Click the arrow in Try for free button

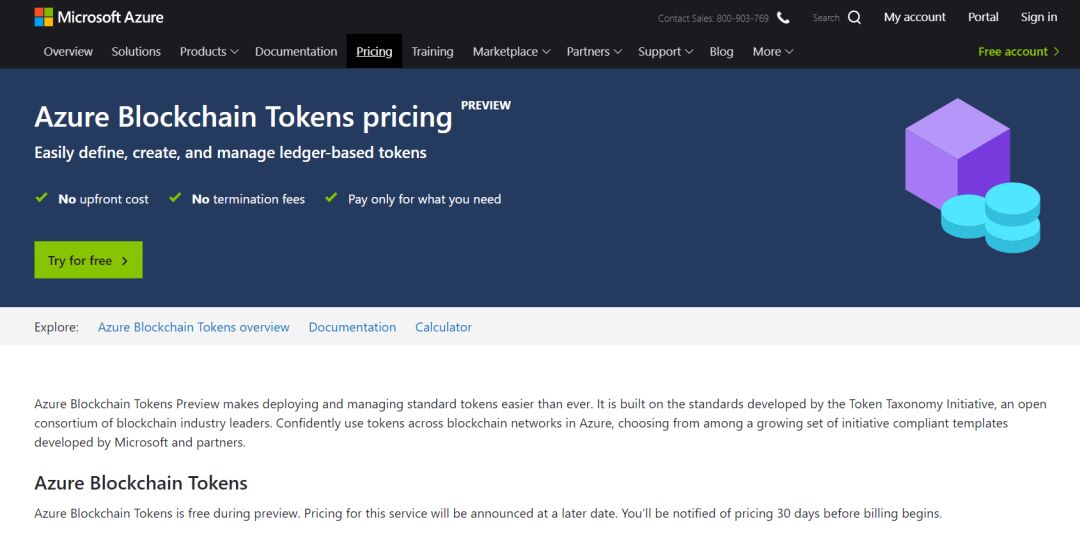coord(125,260)
